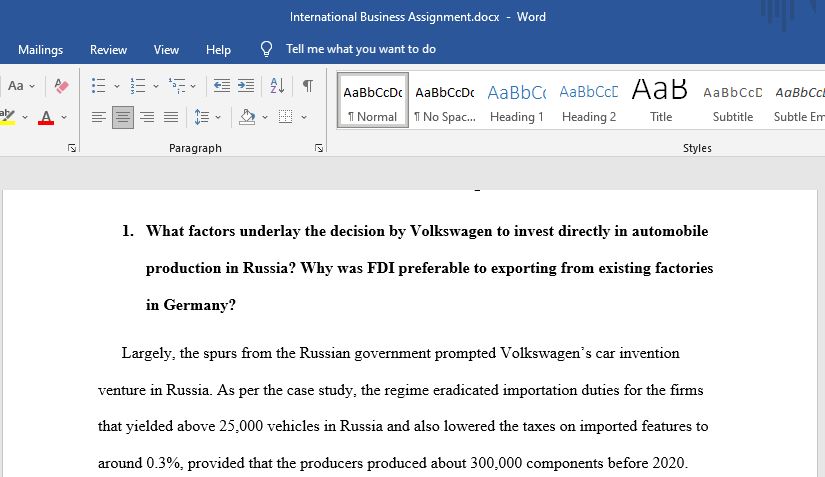Apply multilevel list formatting

(177, 85)
